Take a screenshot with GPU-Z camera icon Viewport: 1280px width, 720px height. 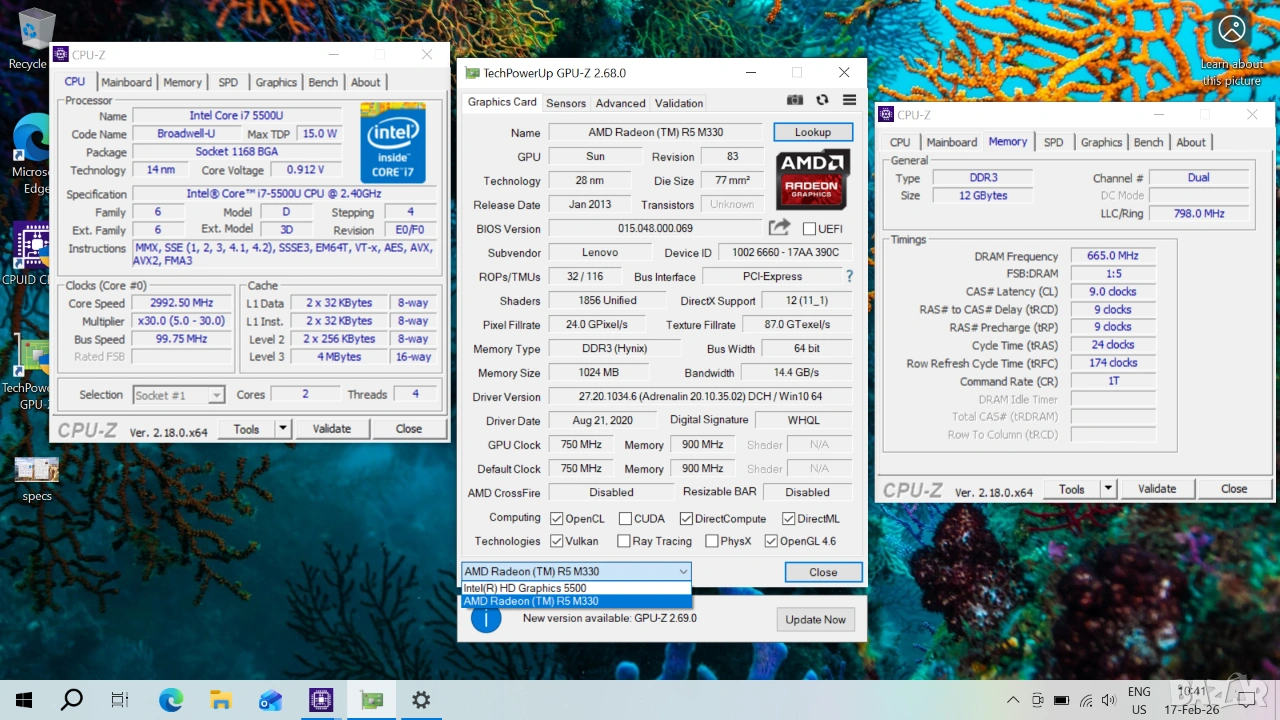[x=795, y=100]
